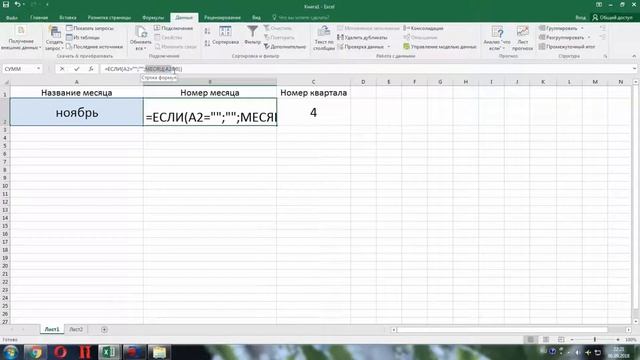Image resolution: width=640 pixels, height=360 pixels.
Task: Click the zoom slider handle
Action: (595, 340)
